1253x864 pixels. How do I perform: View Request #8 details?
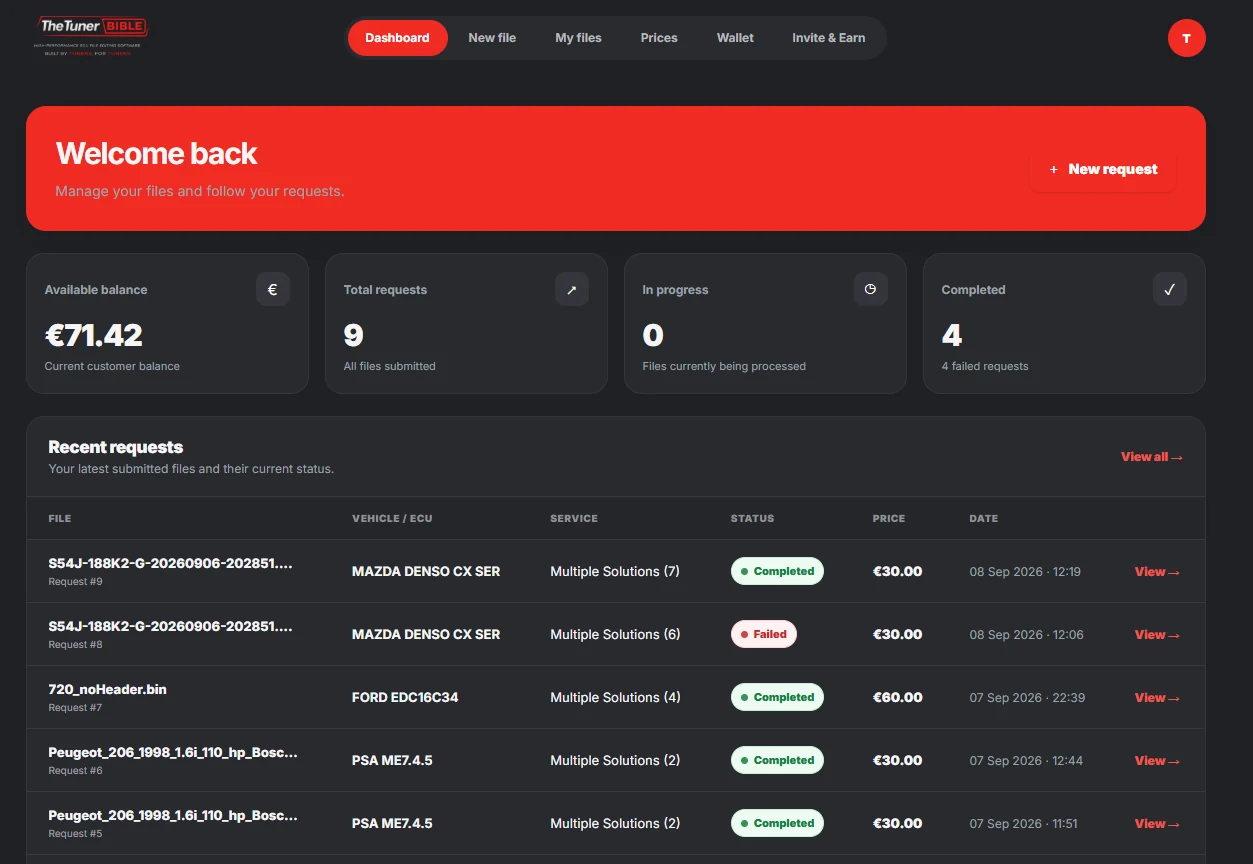coord(1157,635)
